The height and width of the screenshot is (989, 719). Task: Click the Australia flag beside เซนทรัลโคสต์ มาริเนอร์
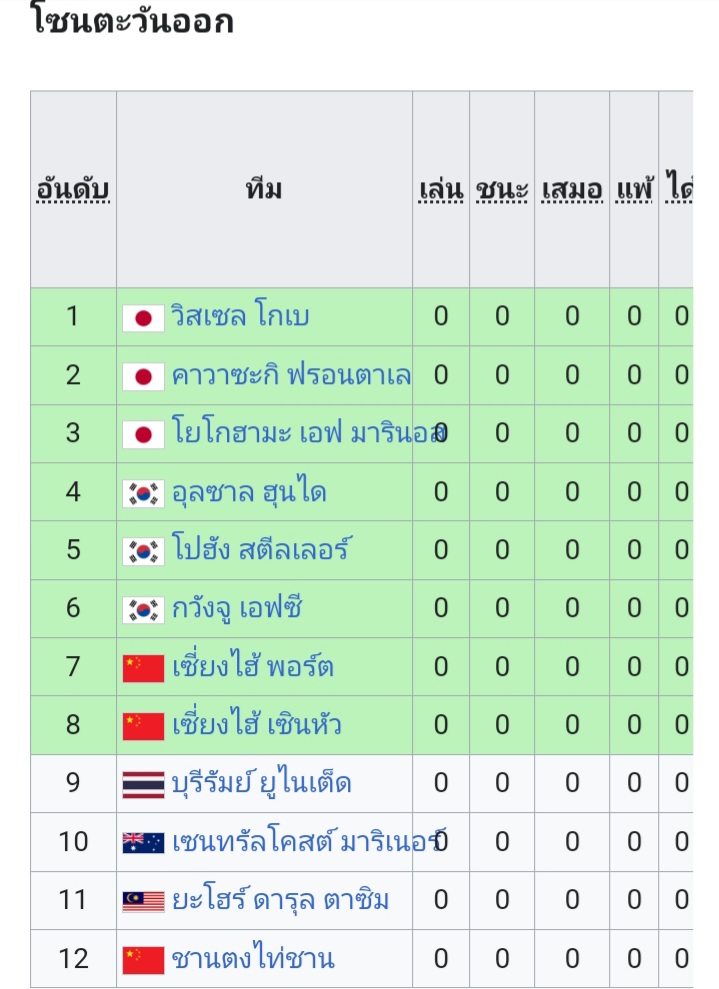[x=143, y=843]
